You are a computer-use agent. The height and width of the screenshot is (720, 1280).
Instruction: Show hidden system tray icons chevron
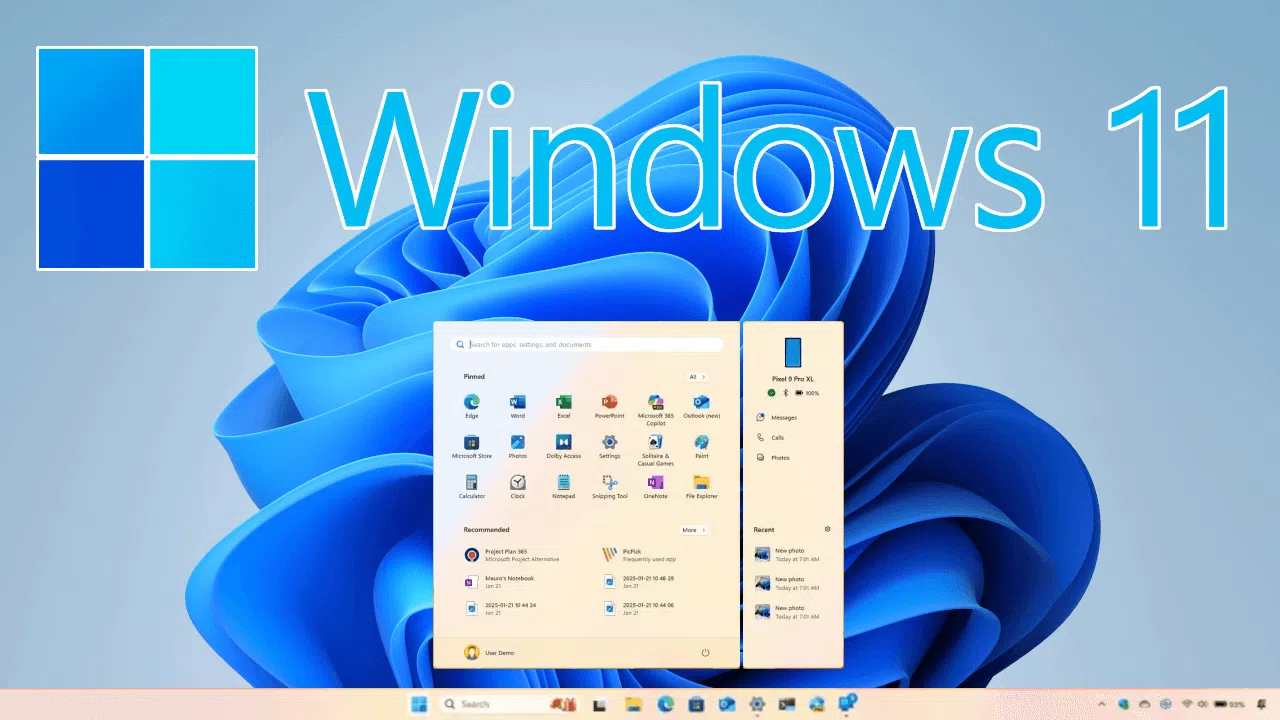[1103, 705]
